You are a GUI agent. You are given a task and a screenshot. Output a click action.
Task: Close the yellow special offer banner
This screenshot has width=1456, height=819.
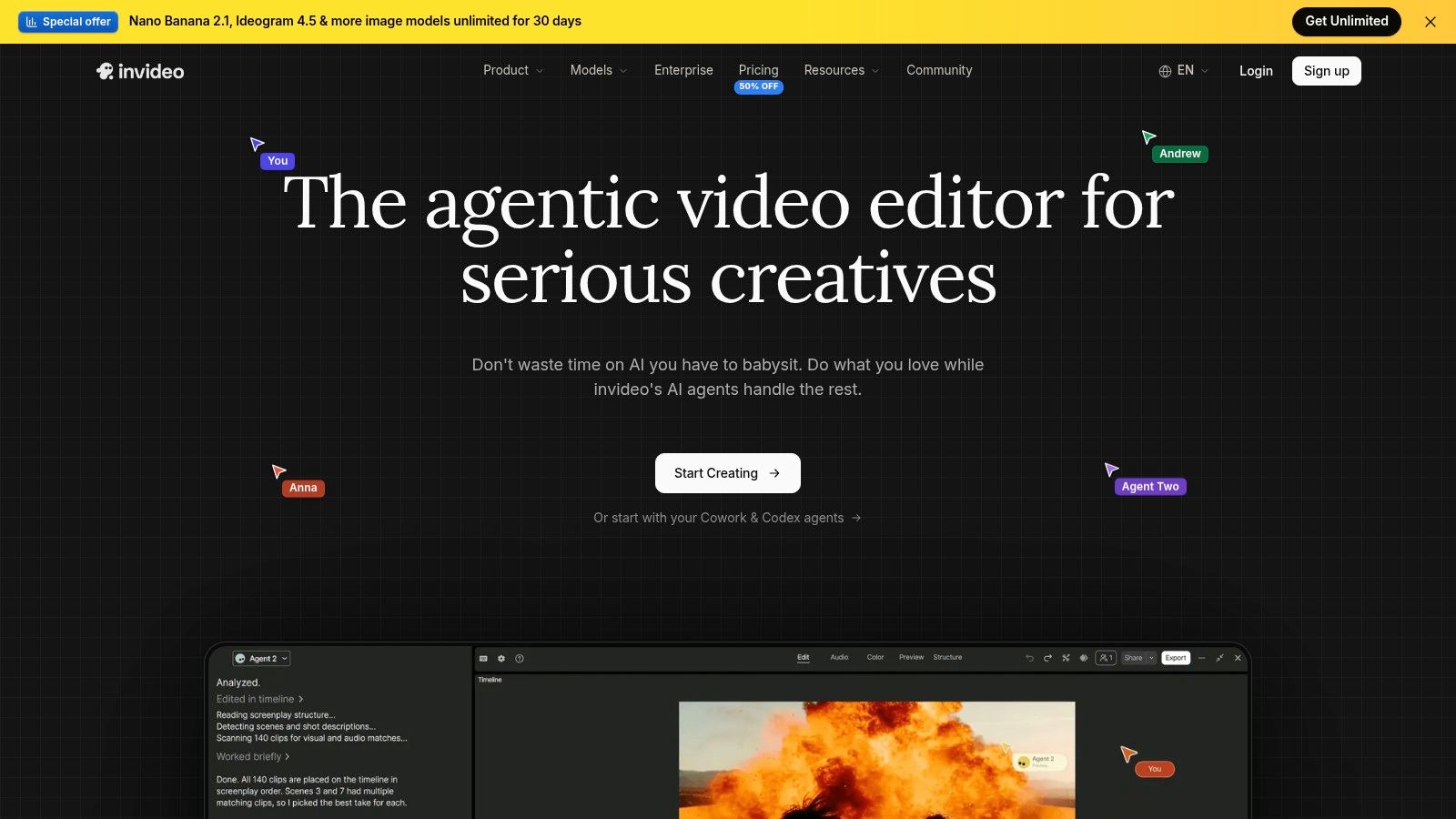[1431, 22]
